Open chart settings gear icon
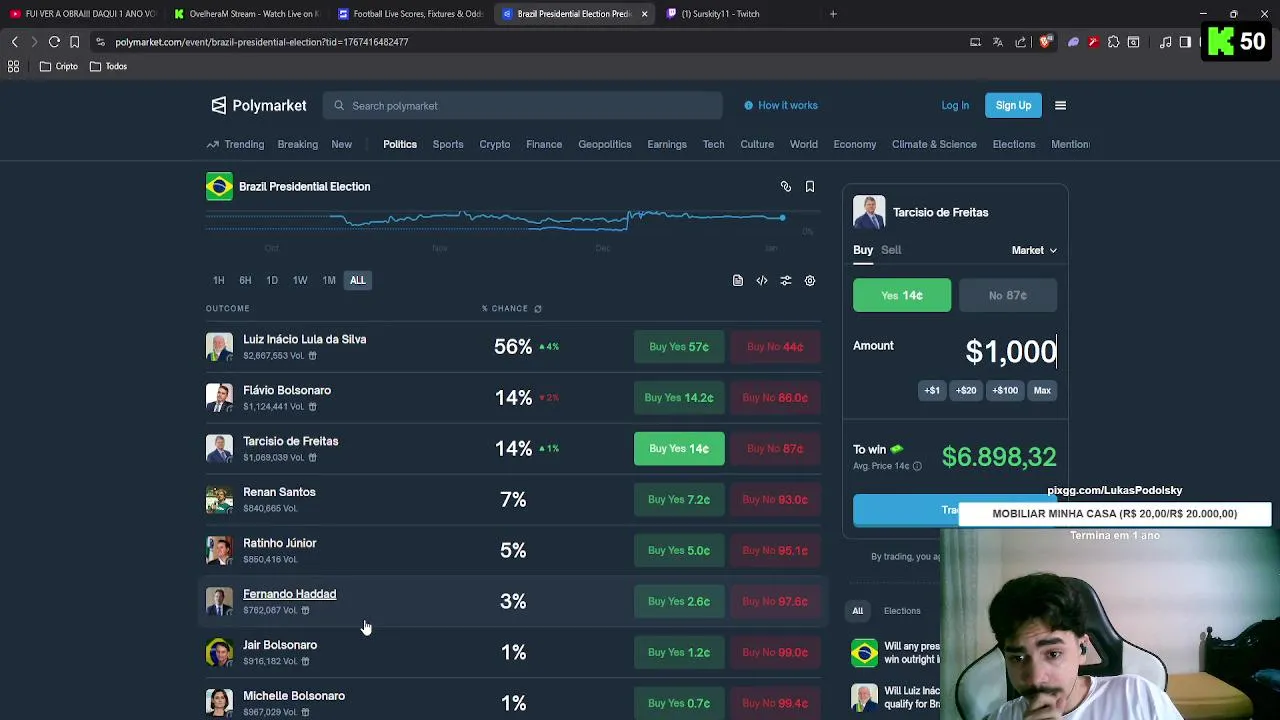Screen dimensions: 1280x720 [x=810, y=281]
